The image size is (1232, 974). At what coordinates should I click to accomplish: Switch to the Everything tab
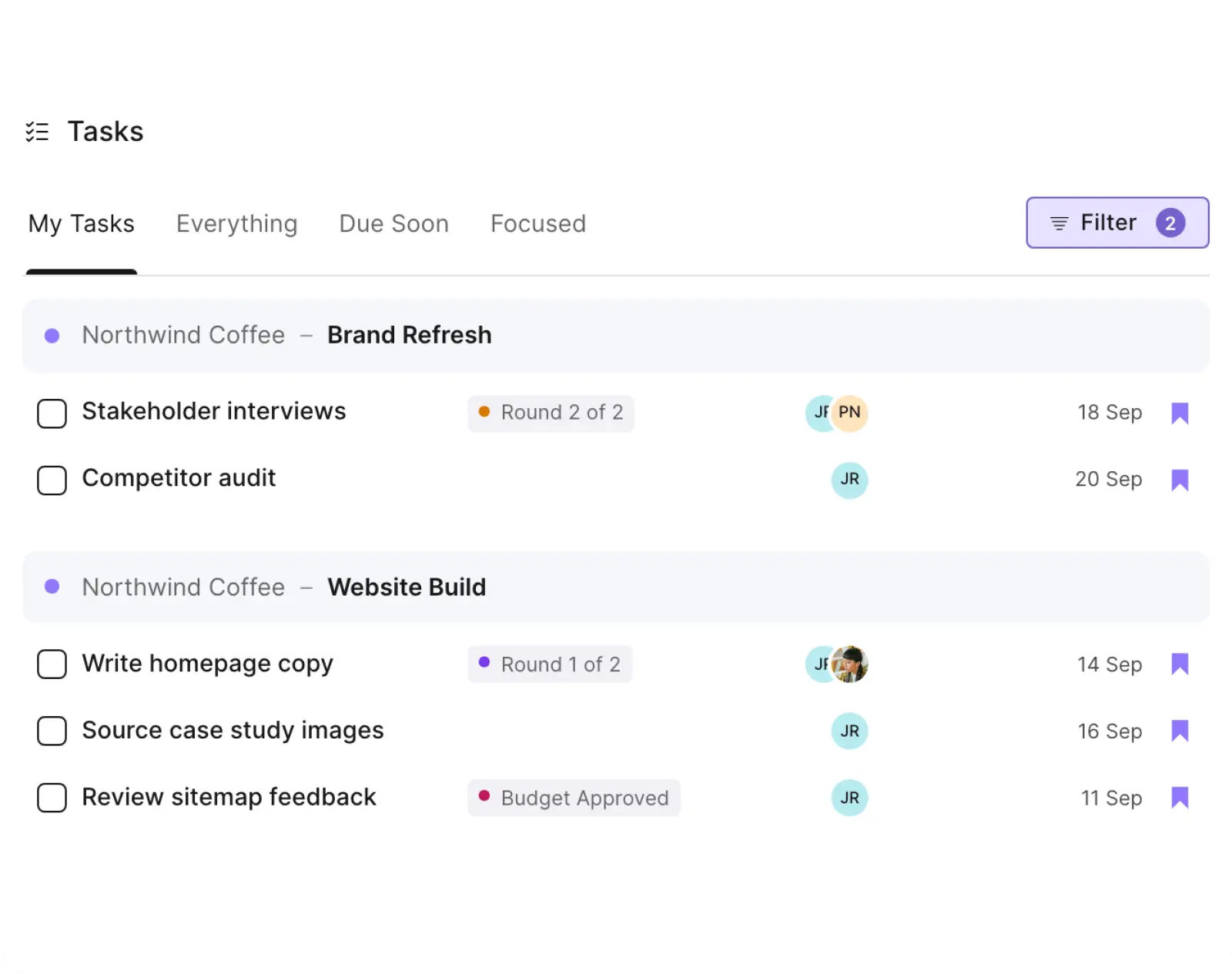point(236,224)
